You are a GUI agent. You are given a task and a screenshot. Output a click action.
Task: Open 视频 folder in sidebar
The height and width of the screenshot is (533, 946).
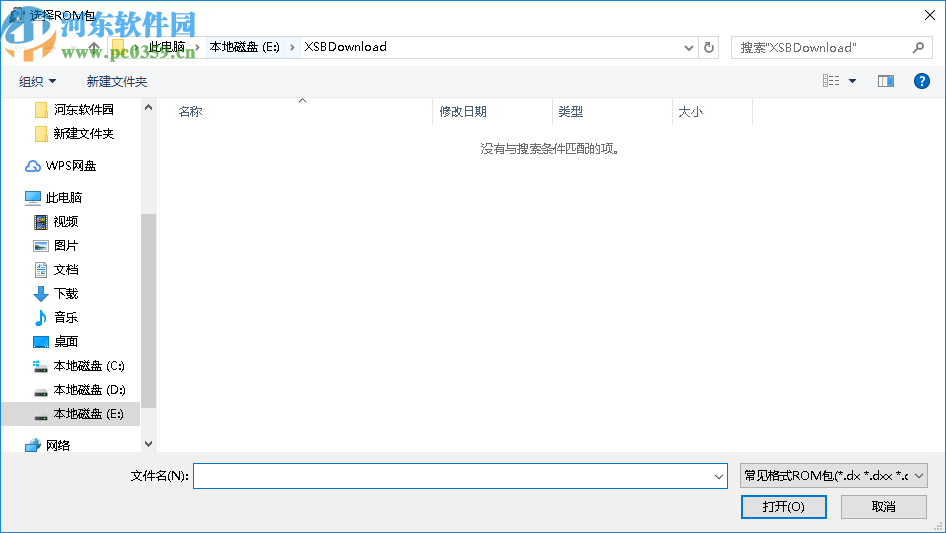(66, 222)
